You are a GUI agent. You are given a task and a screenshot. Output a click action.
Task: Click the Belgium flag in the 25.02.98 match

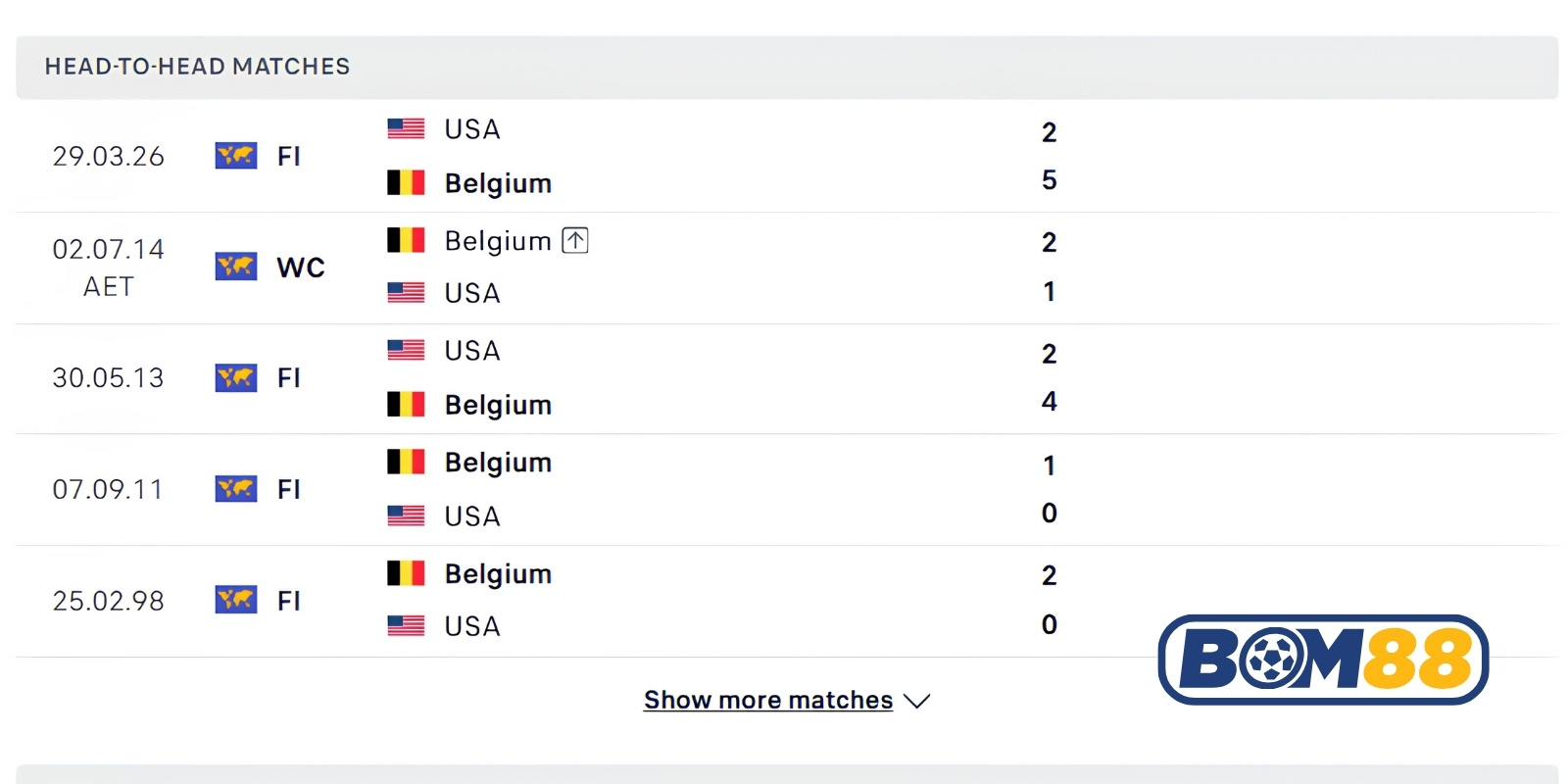[406, 573]
